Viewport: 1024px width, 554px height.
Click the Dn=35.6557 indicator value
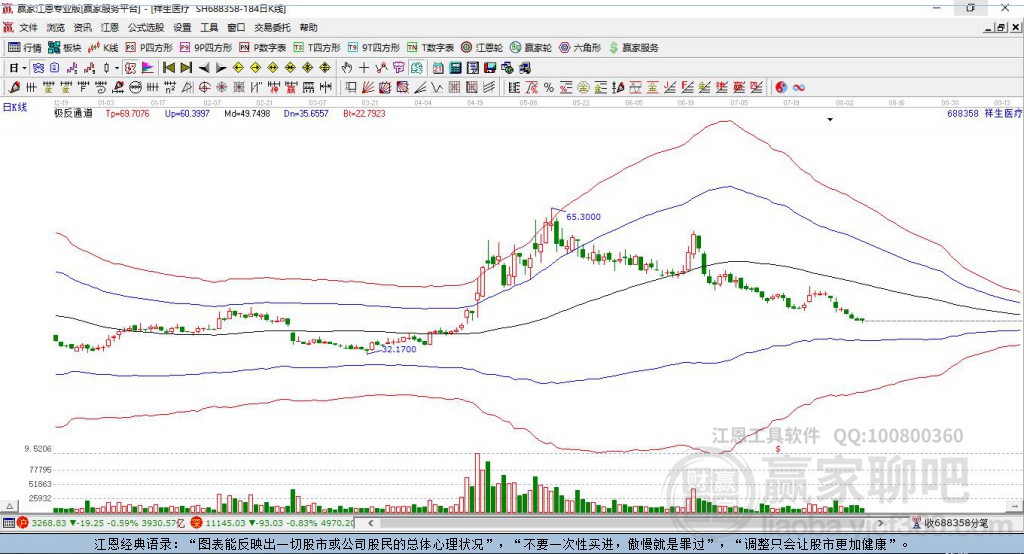pyautogui.click(x=306, y=113)
